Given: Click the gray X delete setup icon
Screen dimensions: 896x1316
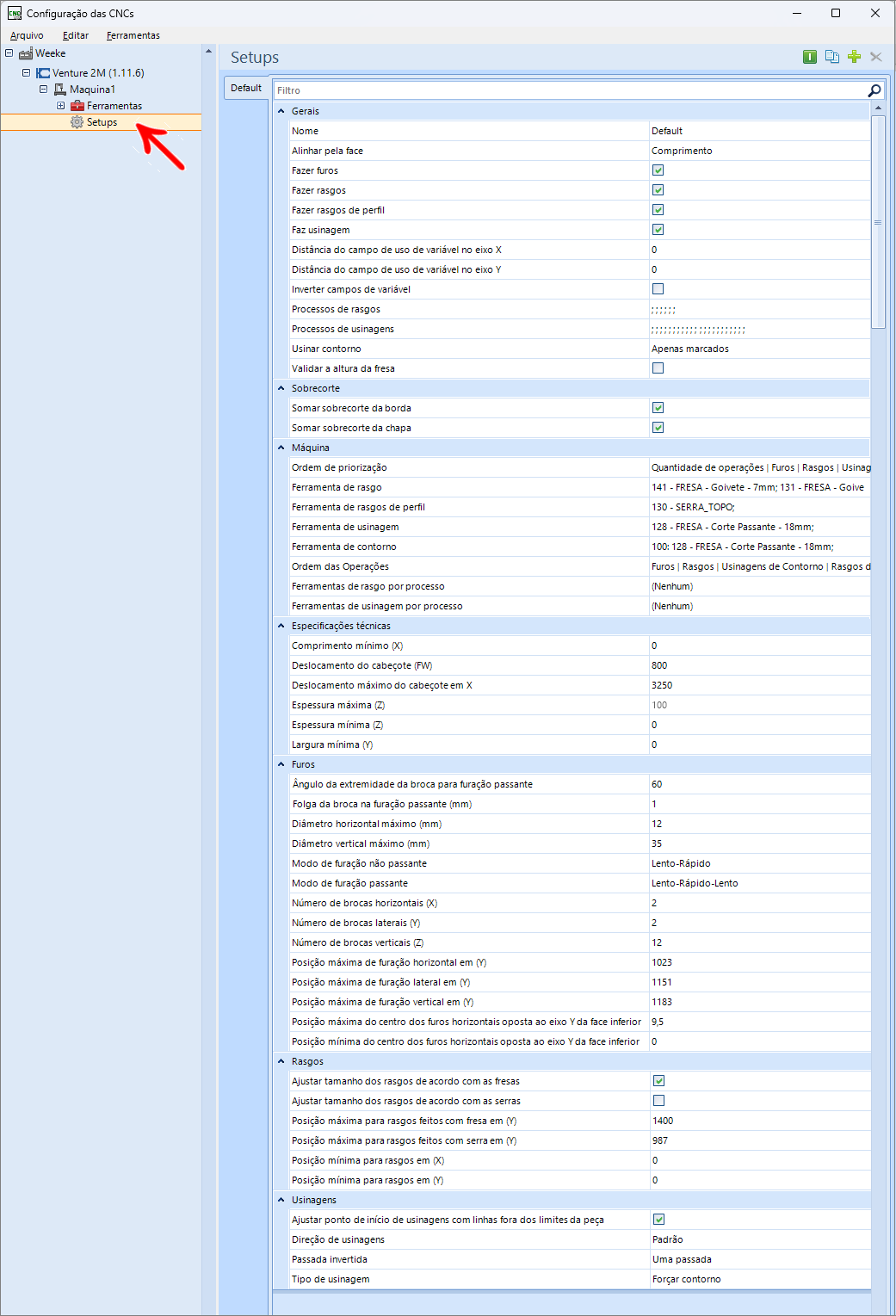Looking at the screenshot, I should point(876,57).
